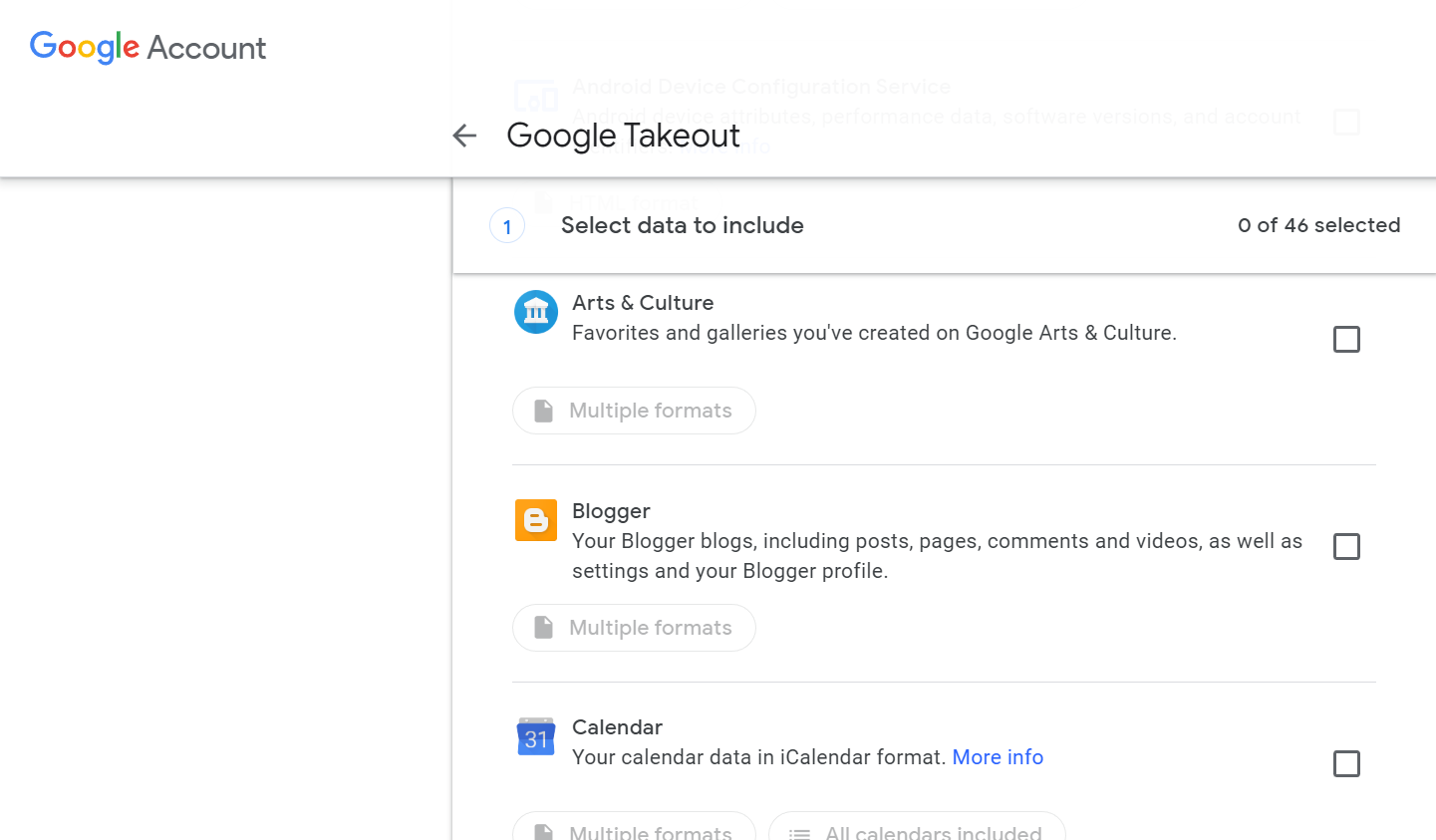This screenshot has height=840, width=1436.
Task: Click the Arts & Culture museum icon
Action: pyautogui.click(x=535, y=312)
